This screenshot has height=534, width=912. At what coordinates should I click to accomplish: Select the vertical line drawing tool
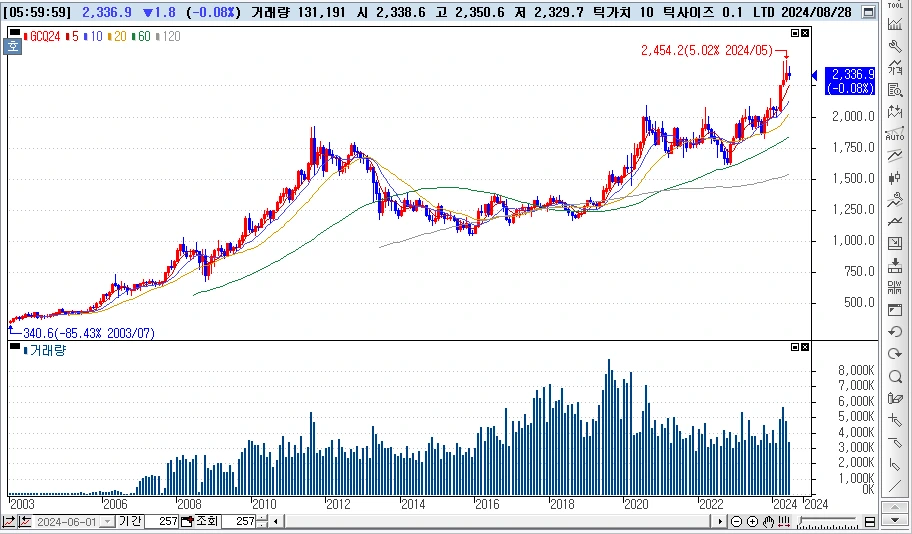pos(895,464)
